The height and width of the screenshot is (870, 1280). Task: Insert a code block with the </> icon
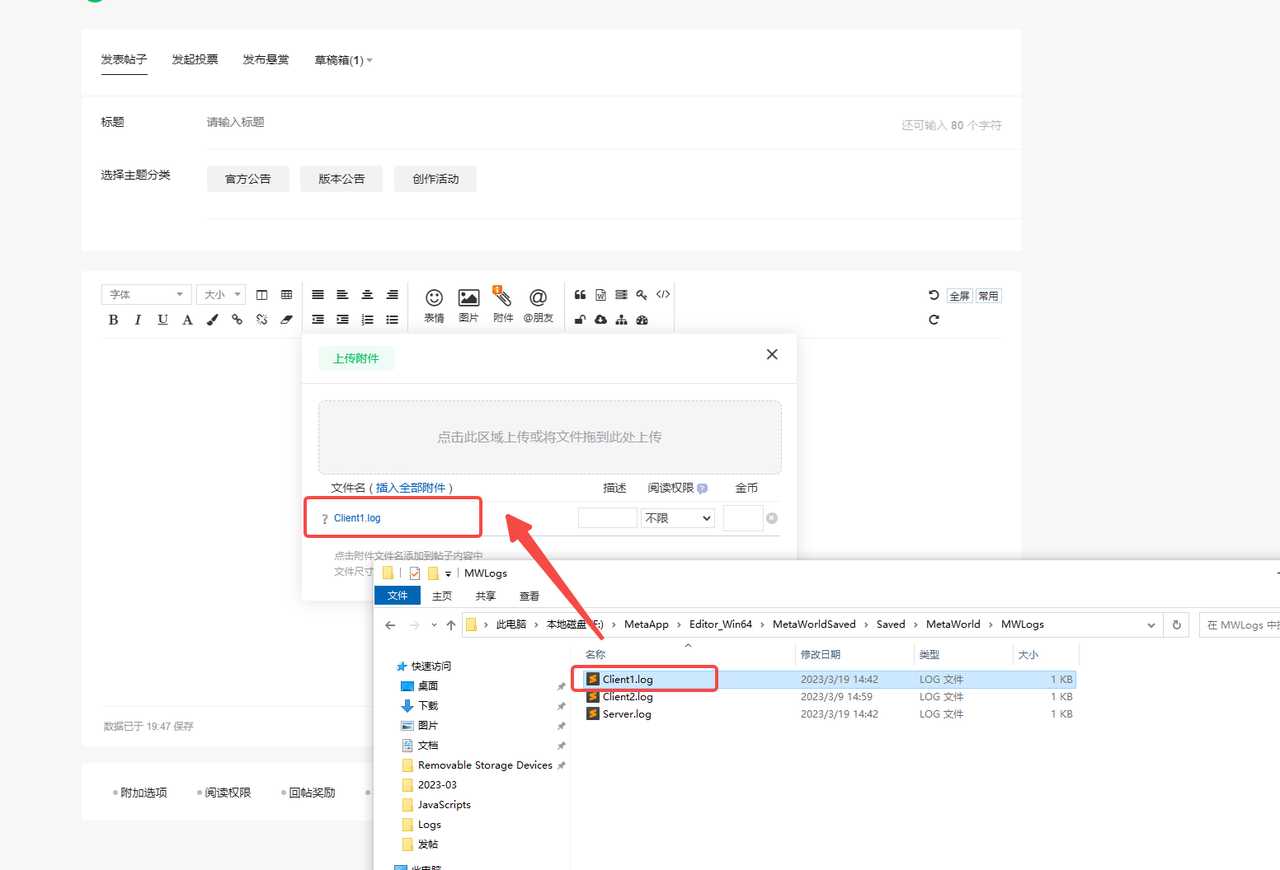pyautogui.click(x=663, y=295)
